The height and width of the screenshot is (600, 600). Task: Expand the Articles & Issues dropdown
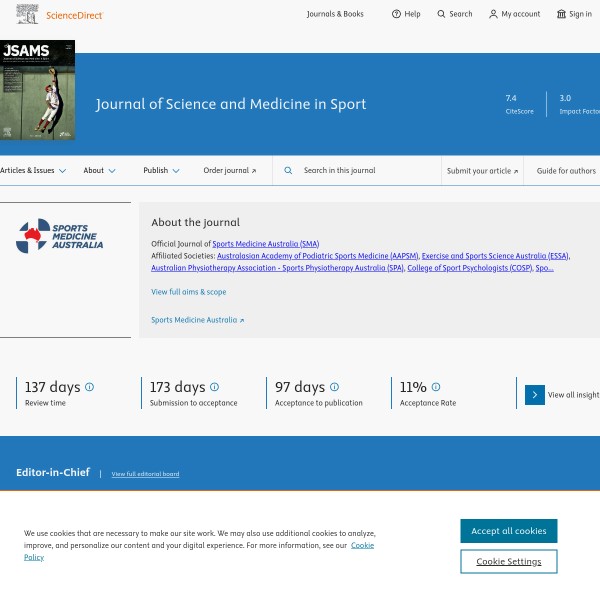pyautogui.click(x=33, y=171)
